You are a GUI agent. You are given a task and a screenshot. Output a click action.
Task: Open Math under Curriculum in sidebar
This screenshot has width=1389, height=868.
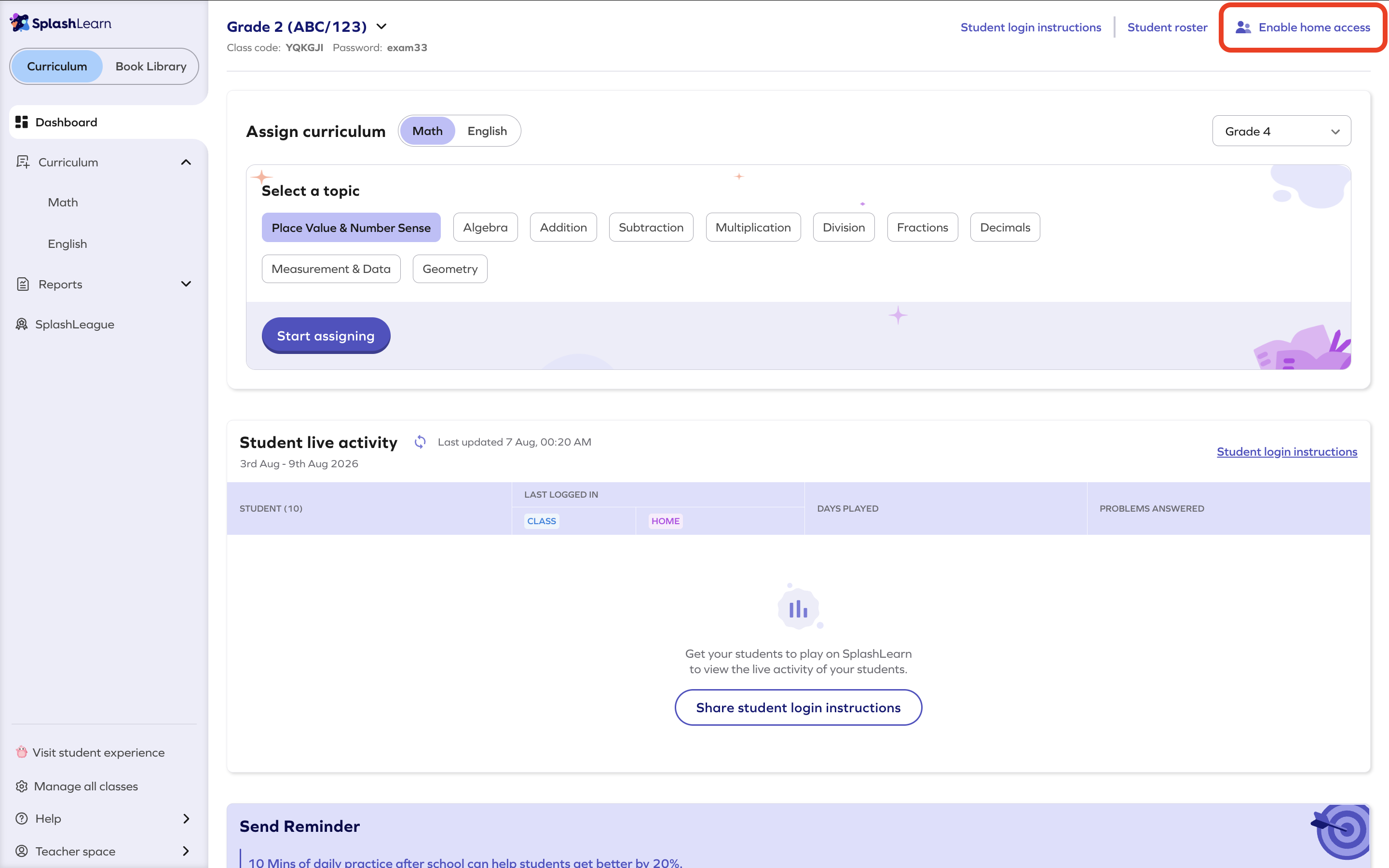(x=63, y=202)
